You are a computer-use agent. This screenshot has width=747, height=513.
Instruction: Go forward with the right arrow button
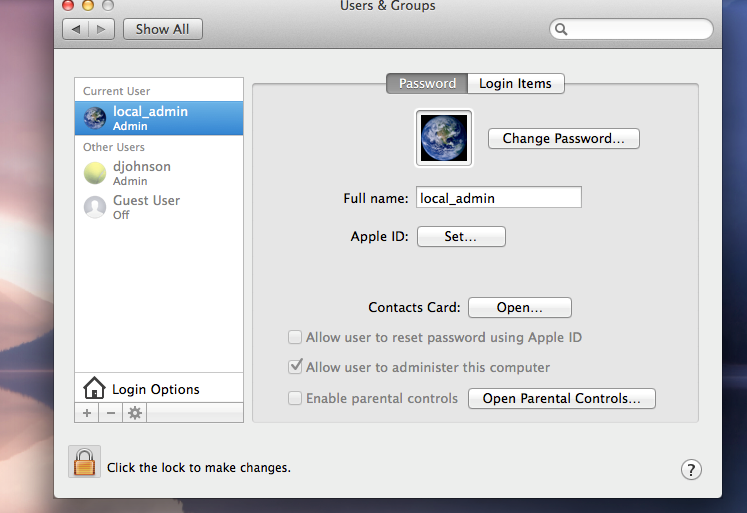tap(101, 29)
